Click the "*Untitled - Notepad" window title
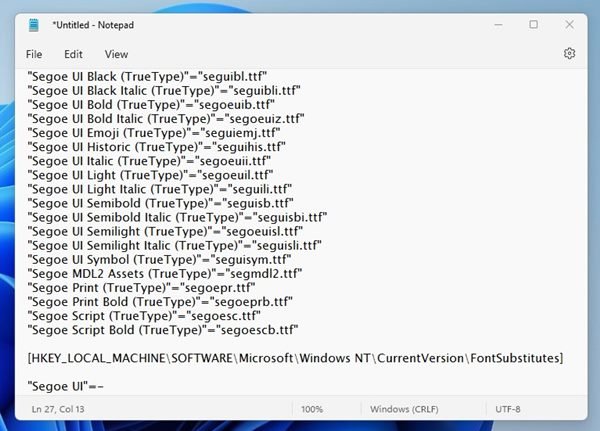Screen dimensions: 600x431 [x=93, y=25]
